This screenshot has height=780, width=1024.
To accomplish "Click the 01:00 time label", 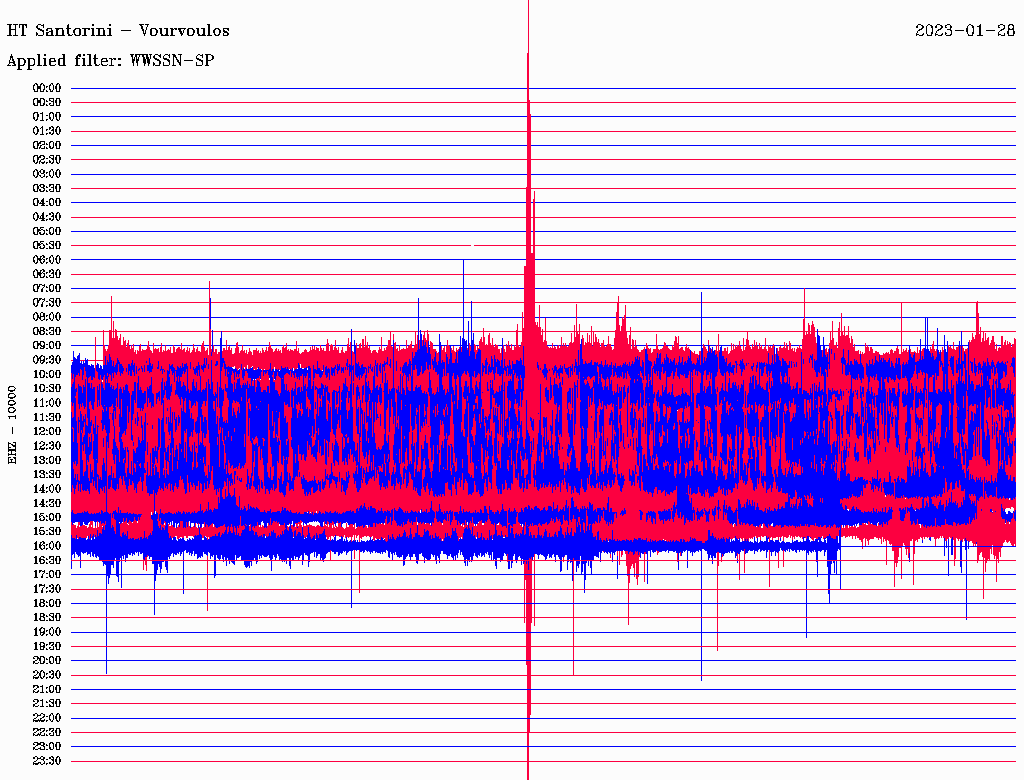I will 47,117.
